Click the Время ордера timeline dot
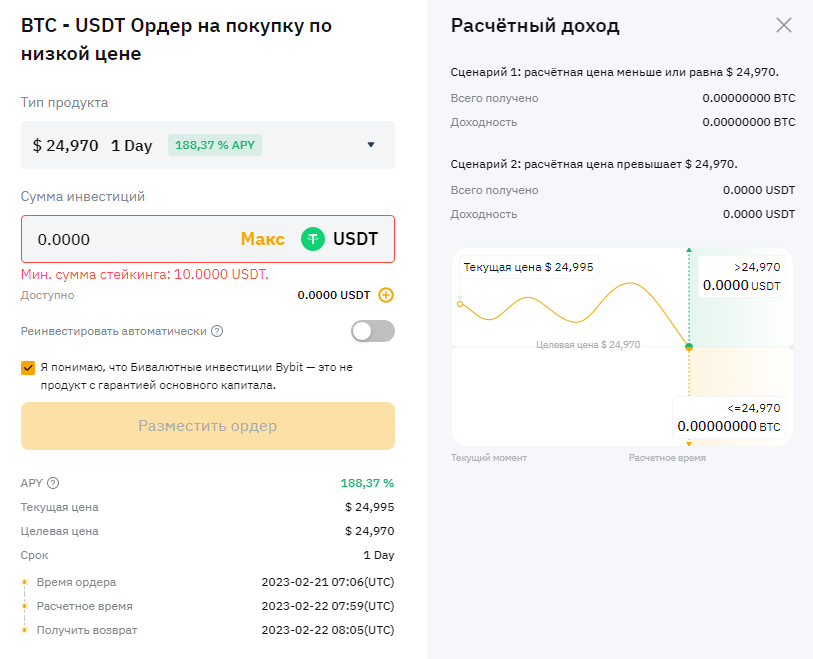813x659 pixels. 25,582
